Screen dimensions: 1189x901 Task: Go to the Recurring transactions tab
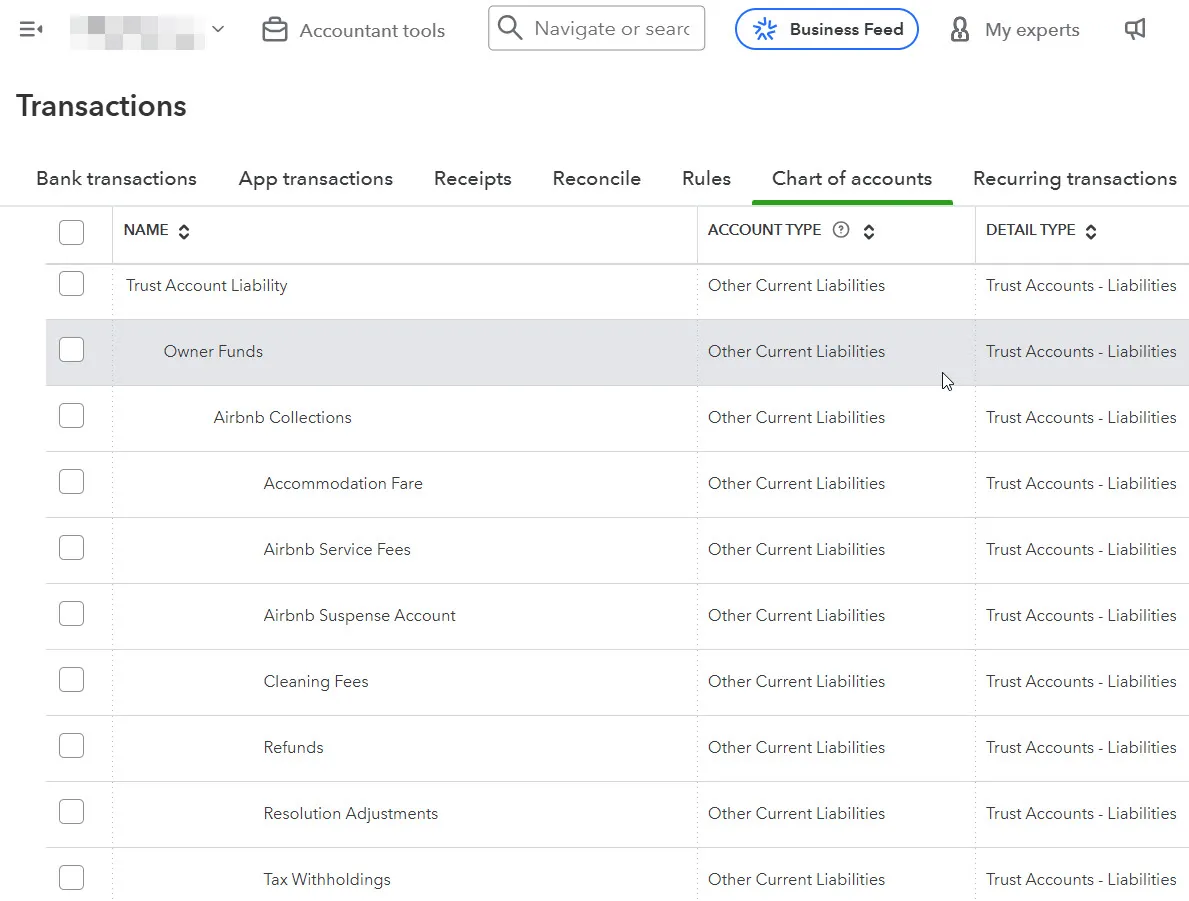1074,179
